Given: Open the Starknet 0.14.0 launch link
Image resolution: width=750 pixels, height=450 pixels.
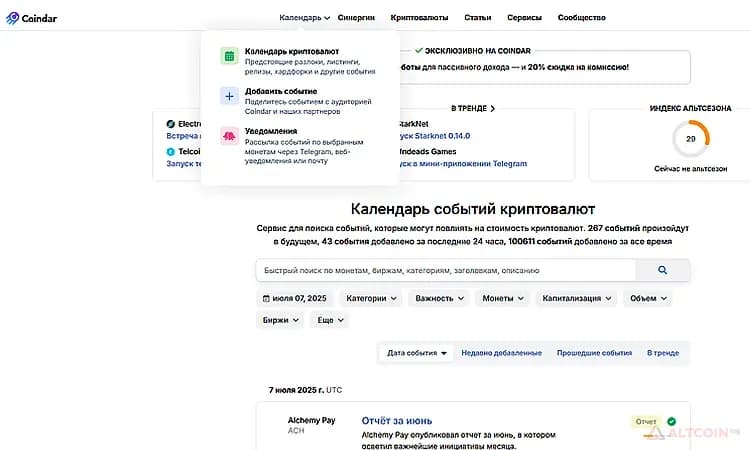Looking at the screenshot, I should tap(434, 136).
